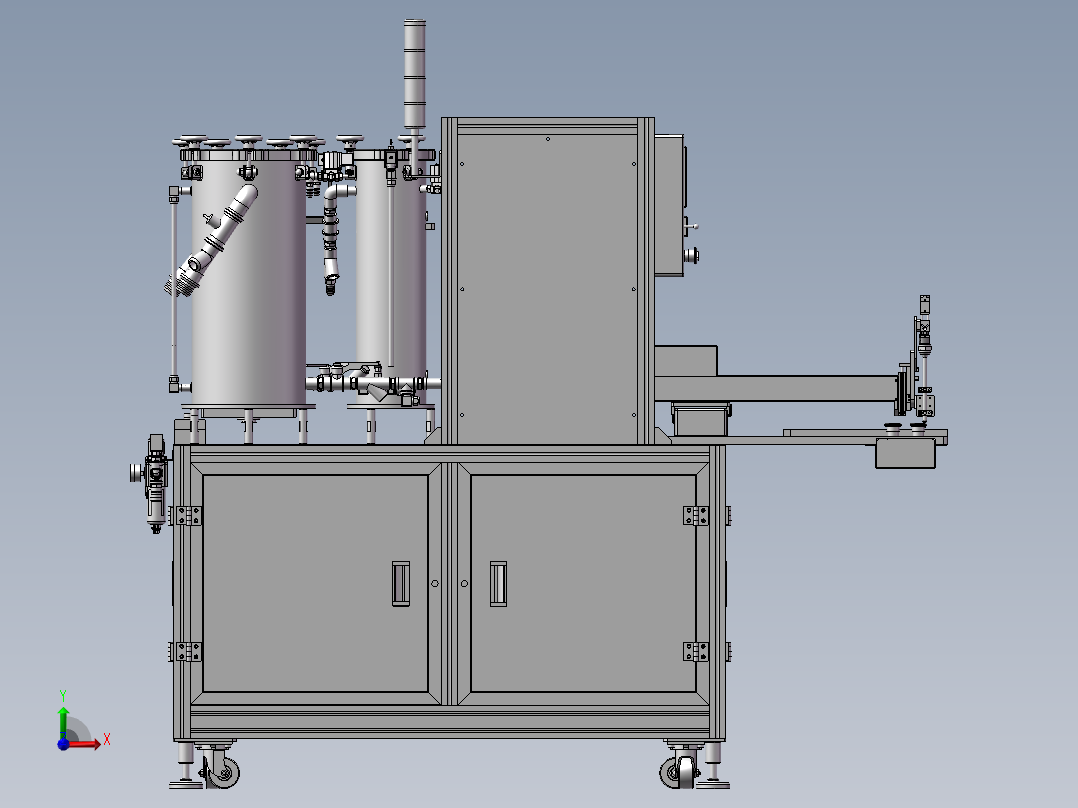Screen dimensions: 1078x808
Task: Click the red X axis arrow
Action: tap(95, 742)
